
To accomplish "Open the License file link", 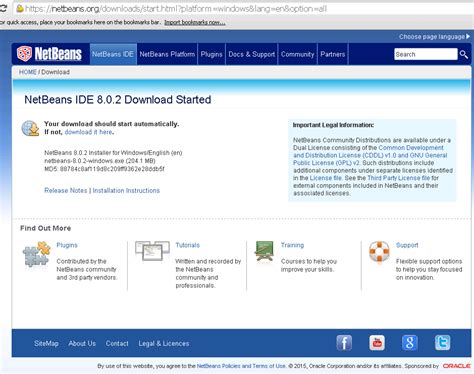I will [x=325, y=178].
